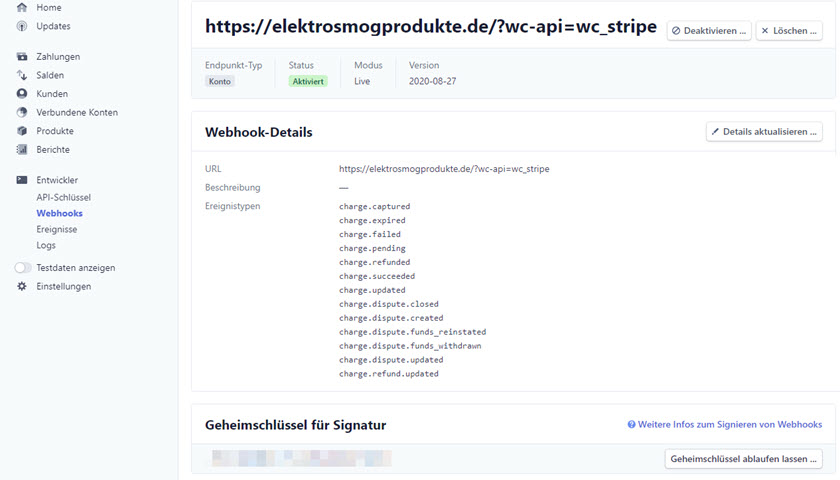Open Weitere Infos zum Signieren von Webhooks
Viewport: 840px width, 480px height.
tap(725, 424)
